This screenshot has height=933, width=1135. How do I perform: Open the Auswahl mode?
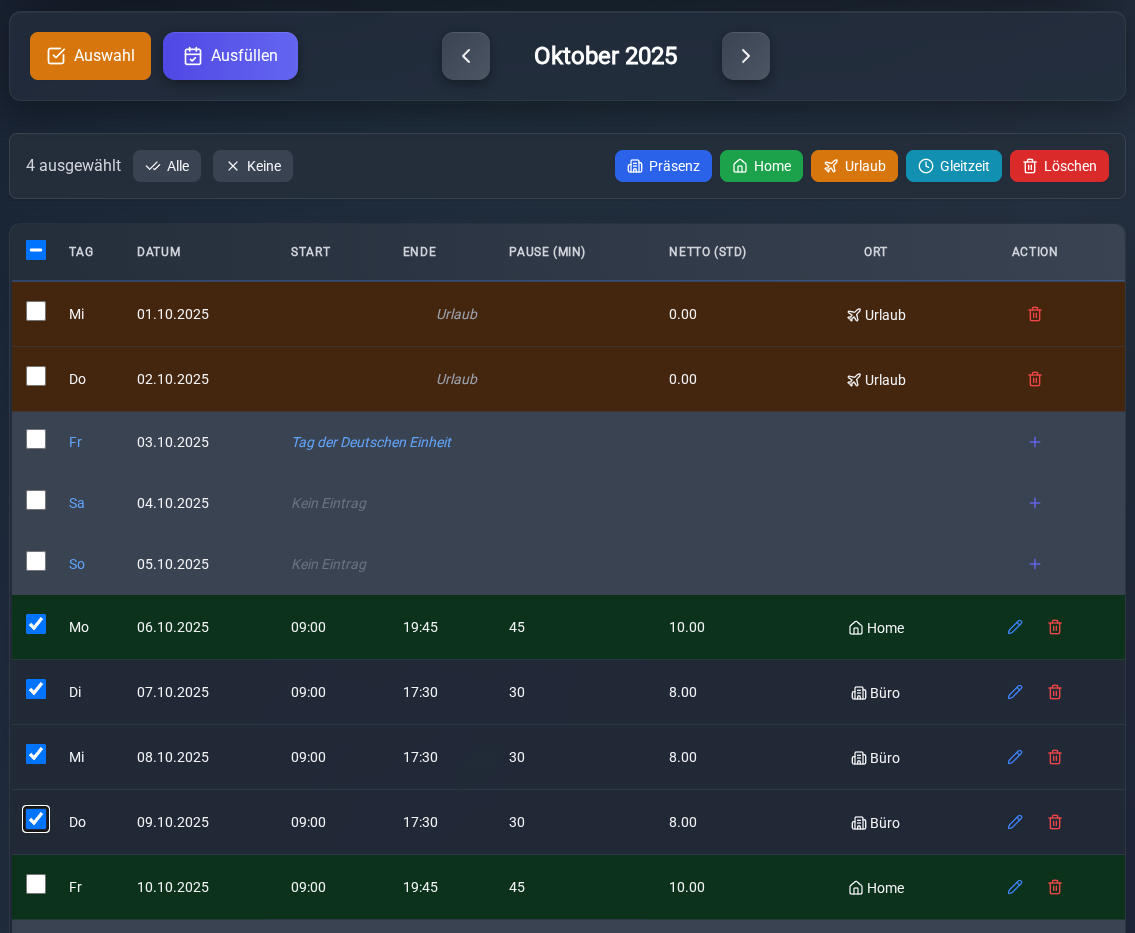tap(90, 56)
